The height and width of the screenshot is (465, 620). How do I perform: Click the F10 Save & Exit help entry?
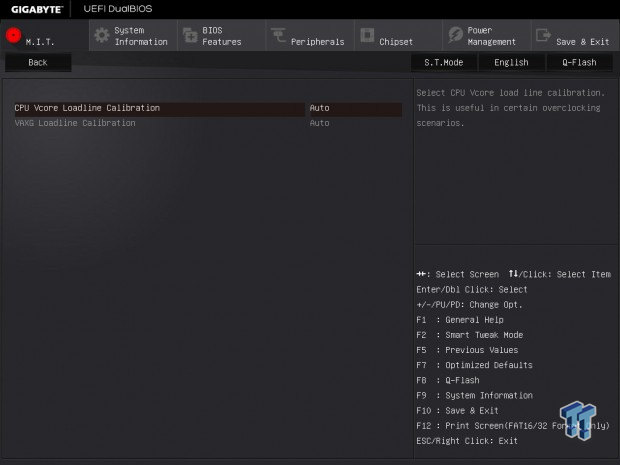457,410
